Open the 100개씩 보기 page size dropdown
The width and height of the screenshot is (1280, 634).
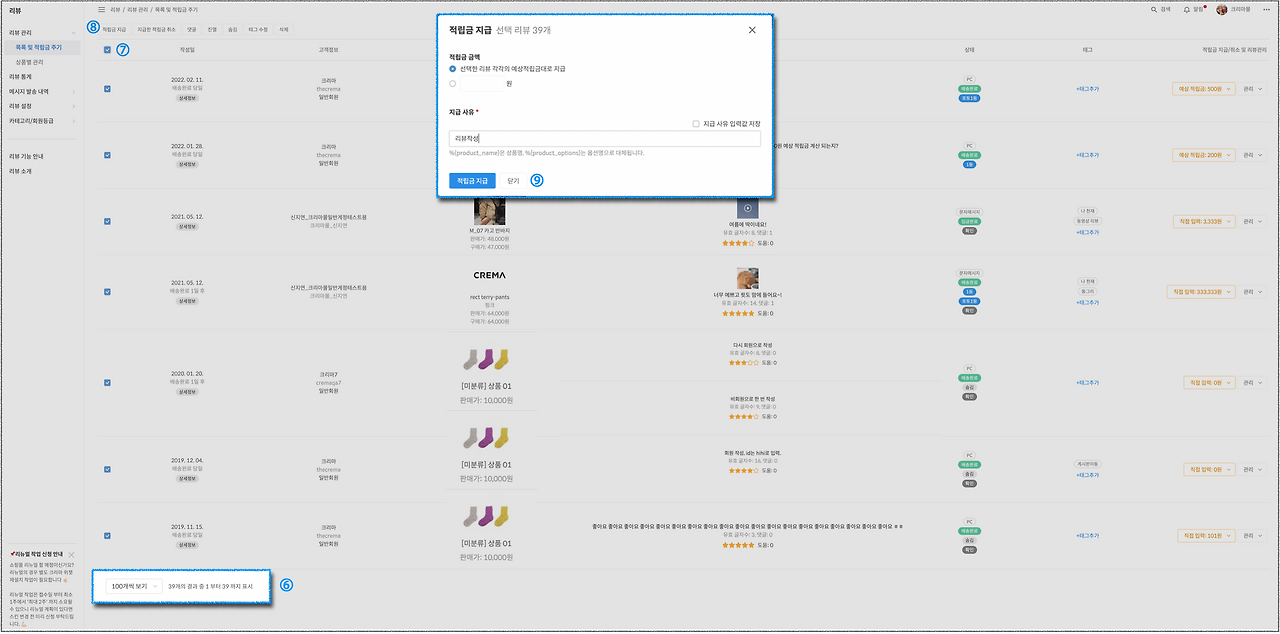pos(133,585)
